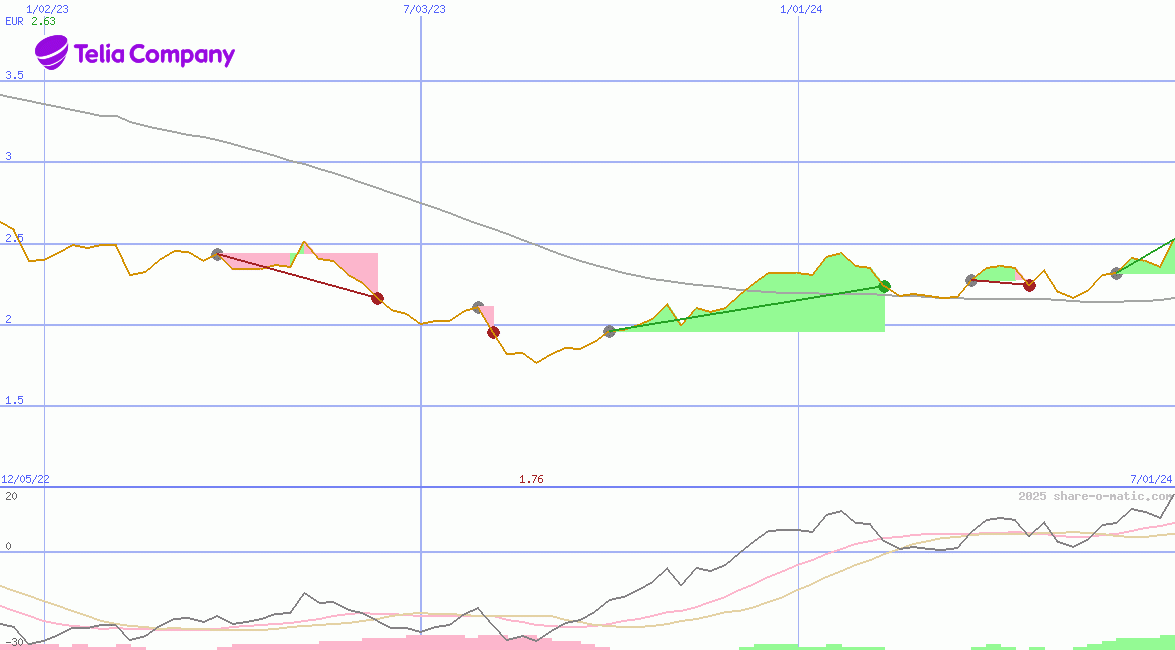Click the 12/05/22 start date label
This screenshot has width=1175, height=650.
[25, 480]
